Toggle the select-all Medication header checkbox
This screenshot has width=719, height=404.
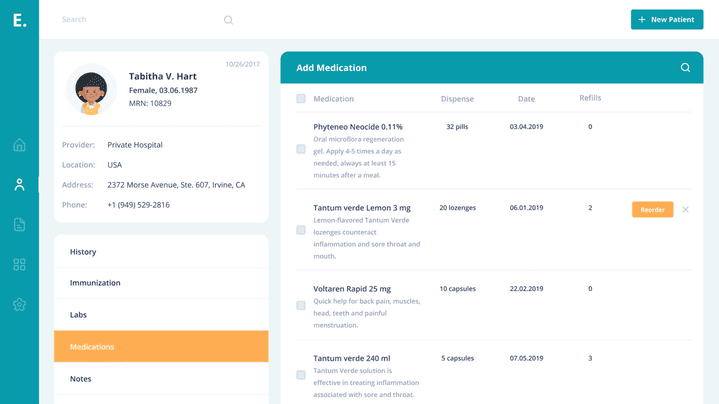point(301,99)
